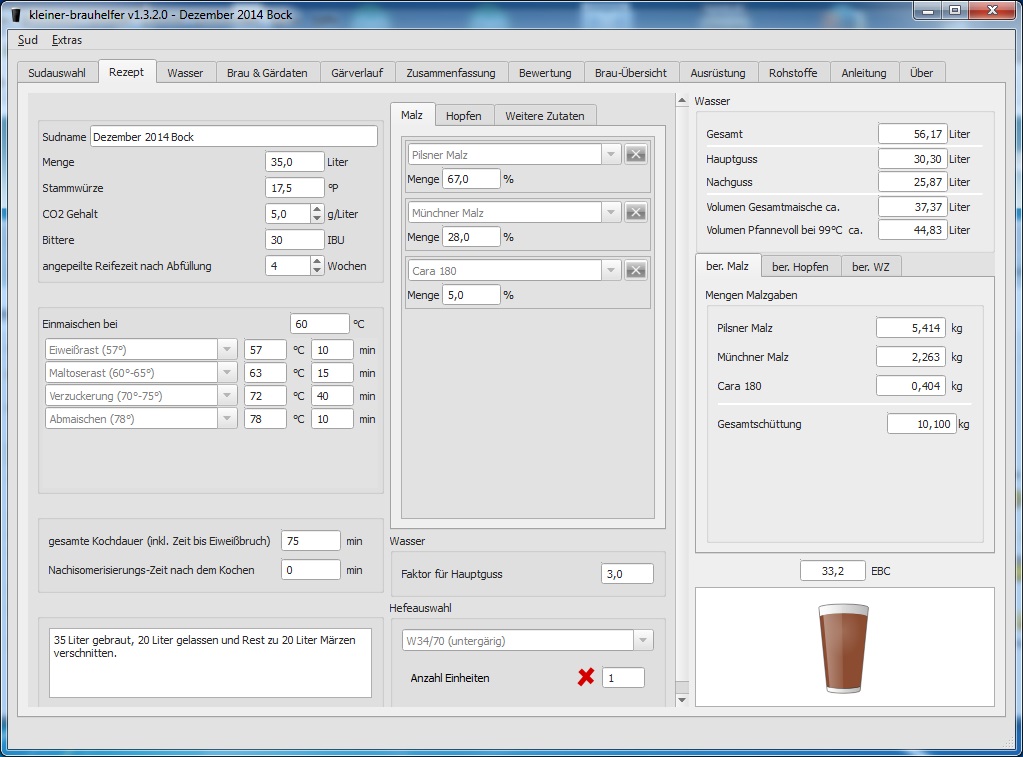Switch to the Hopfen tab

463,116
